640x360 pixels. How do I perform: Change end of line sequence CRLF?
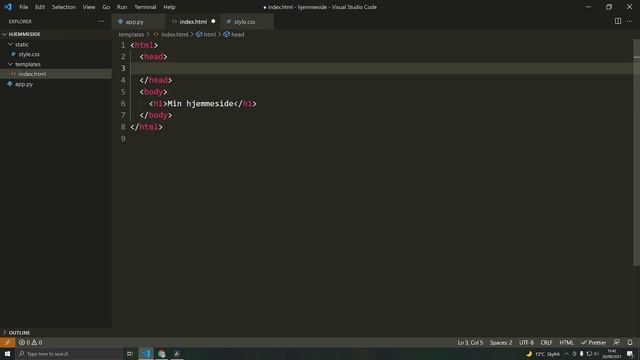pos(546,342)
